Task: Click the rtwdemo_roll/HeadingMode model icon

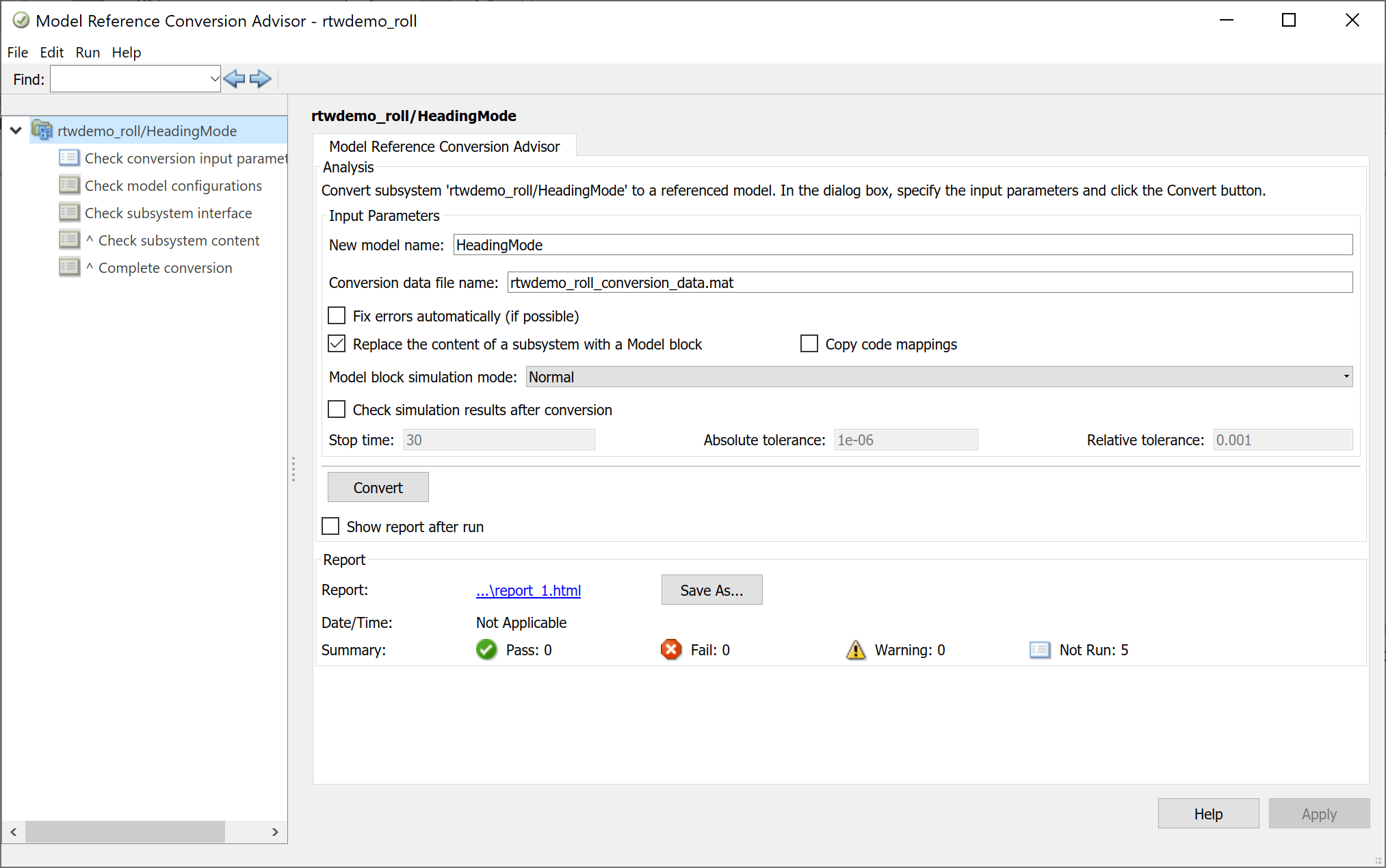Action: (42, 130)
